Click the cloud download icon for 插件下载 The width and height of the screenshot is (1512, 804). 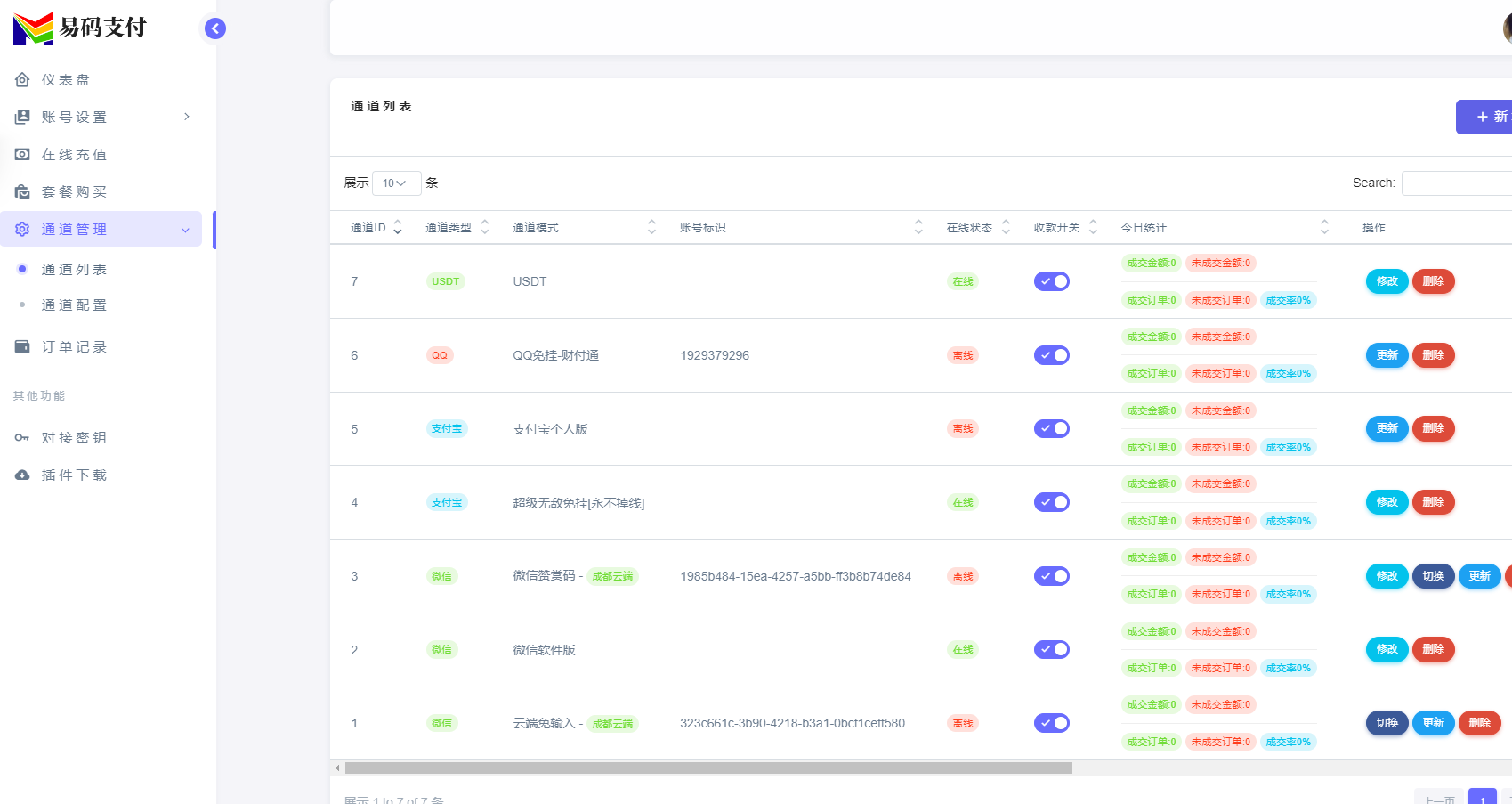(22, 475)
